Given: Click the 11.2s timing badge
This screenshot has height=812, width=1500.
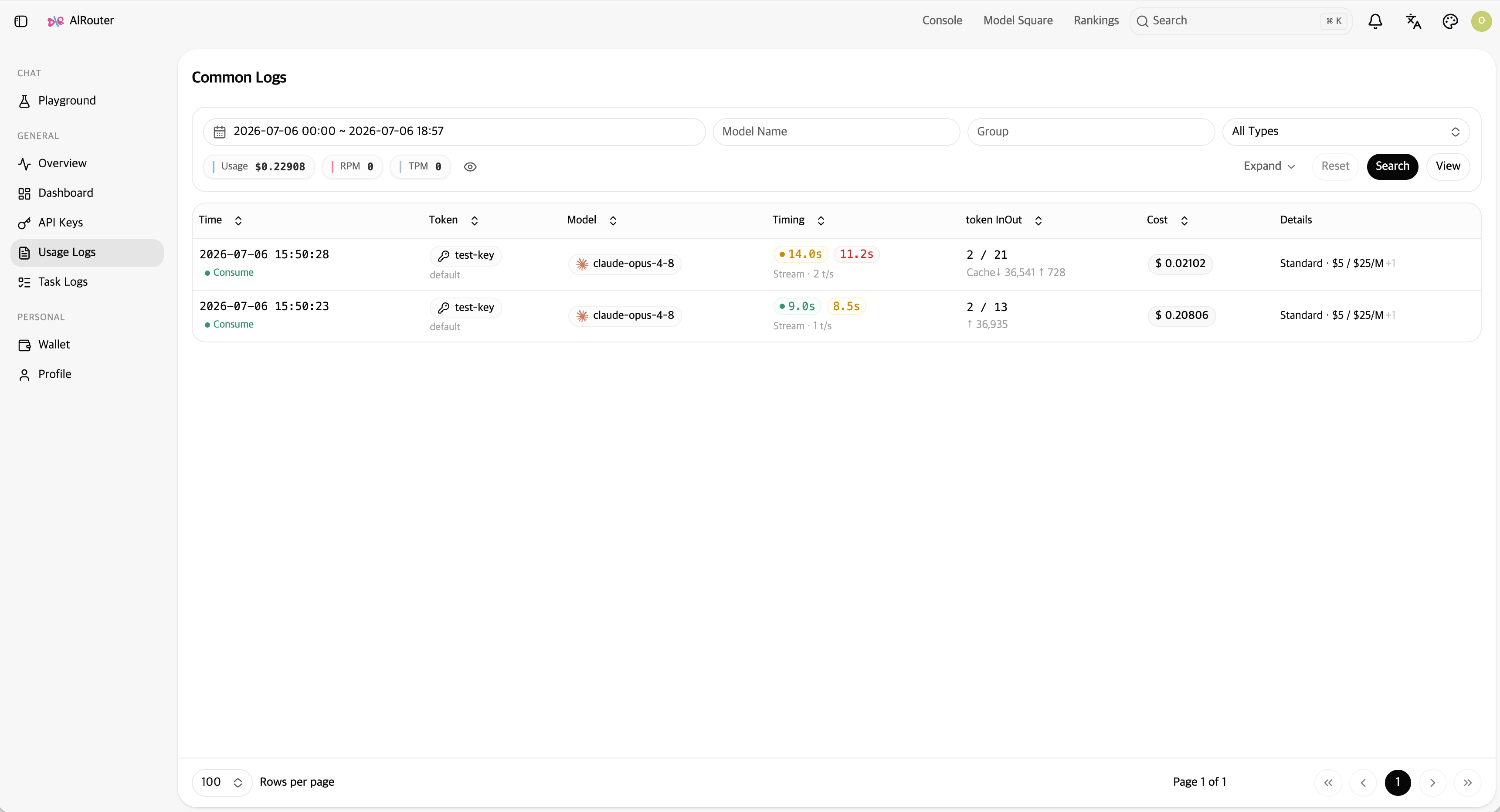Looking at the screenshot, I should click(857, 254).
